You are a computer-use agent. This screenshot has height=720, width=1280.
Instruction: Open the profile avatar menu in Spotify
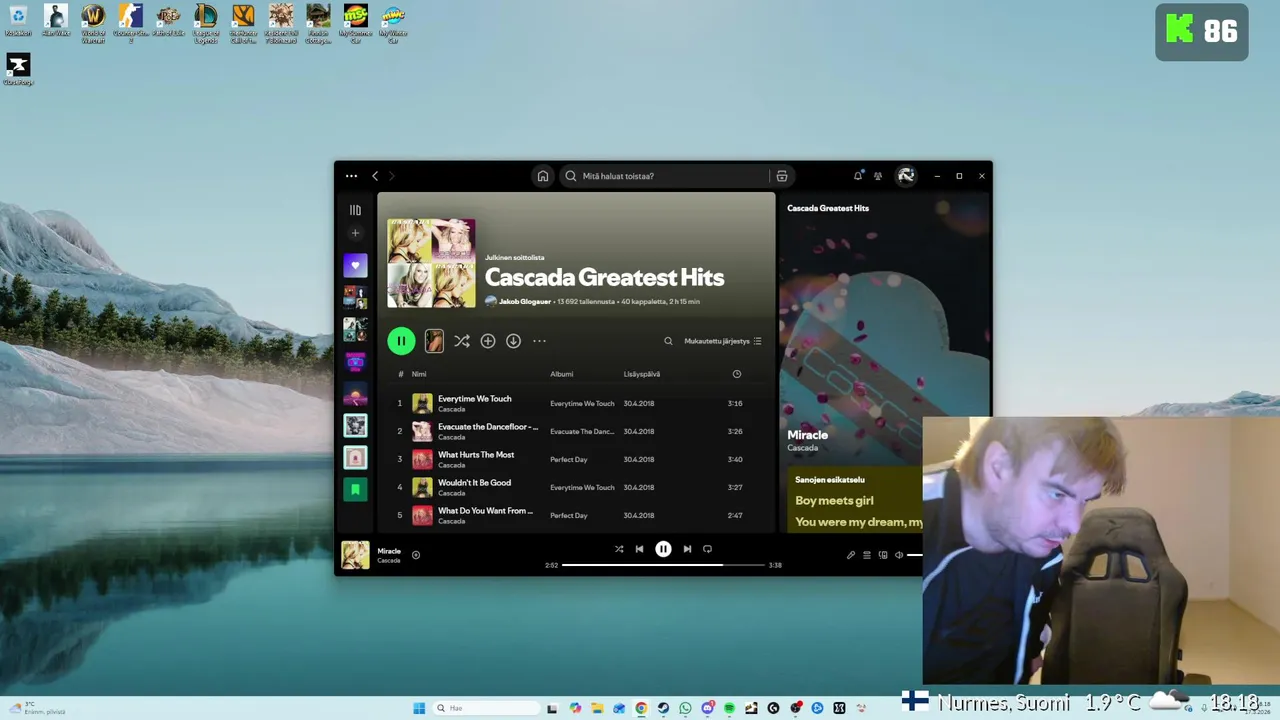pyautogui.click(x=906, y=176)
